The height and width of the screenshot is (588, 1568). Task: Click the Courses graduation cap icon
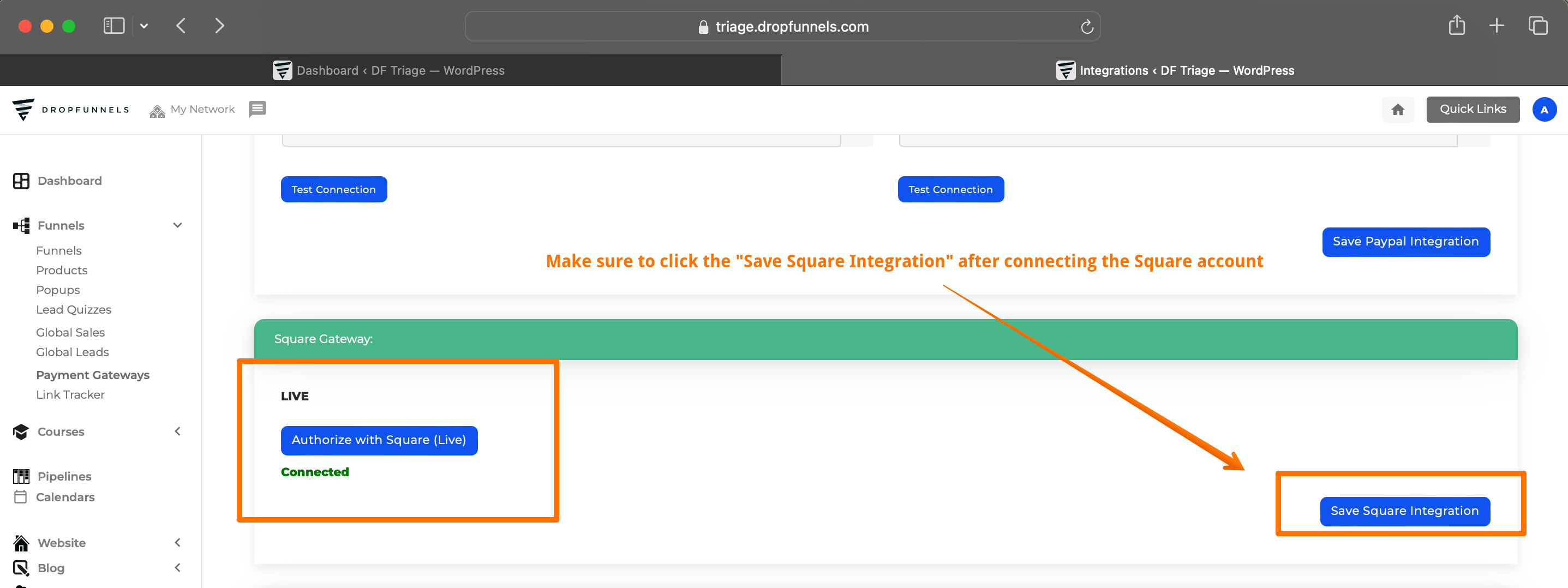tap(21, 431)
